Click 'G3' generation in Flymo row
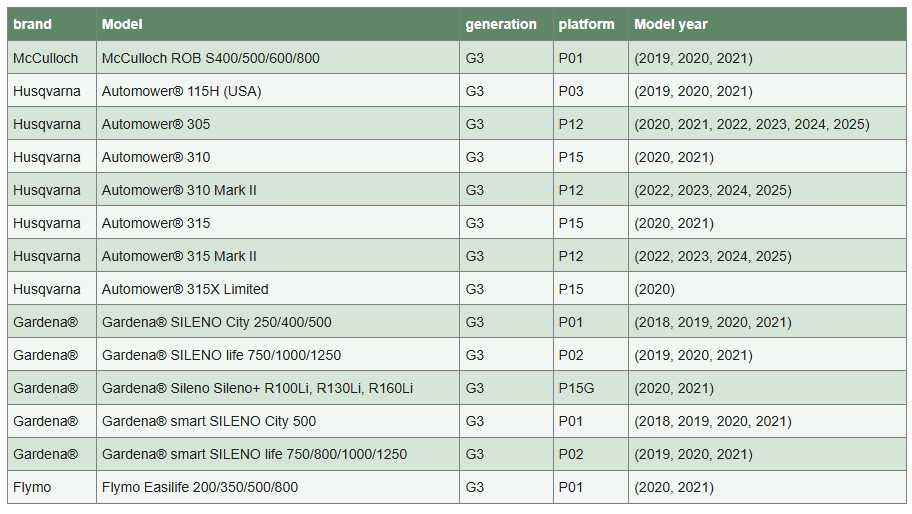912x514 pixels. (x=506, y=487)
